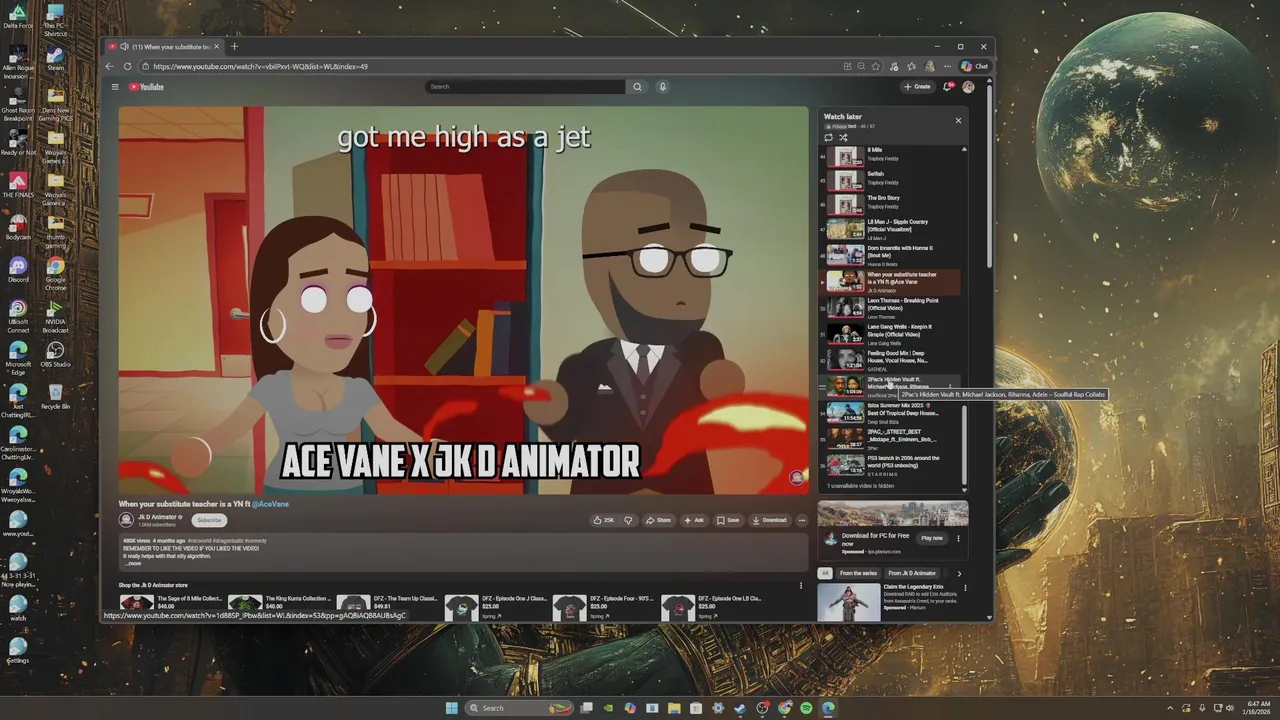Click the browser address bar URL
The width and height of the screenshot is (1280, 720).
pyautogui.click(x=260, y=66)
